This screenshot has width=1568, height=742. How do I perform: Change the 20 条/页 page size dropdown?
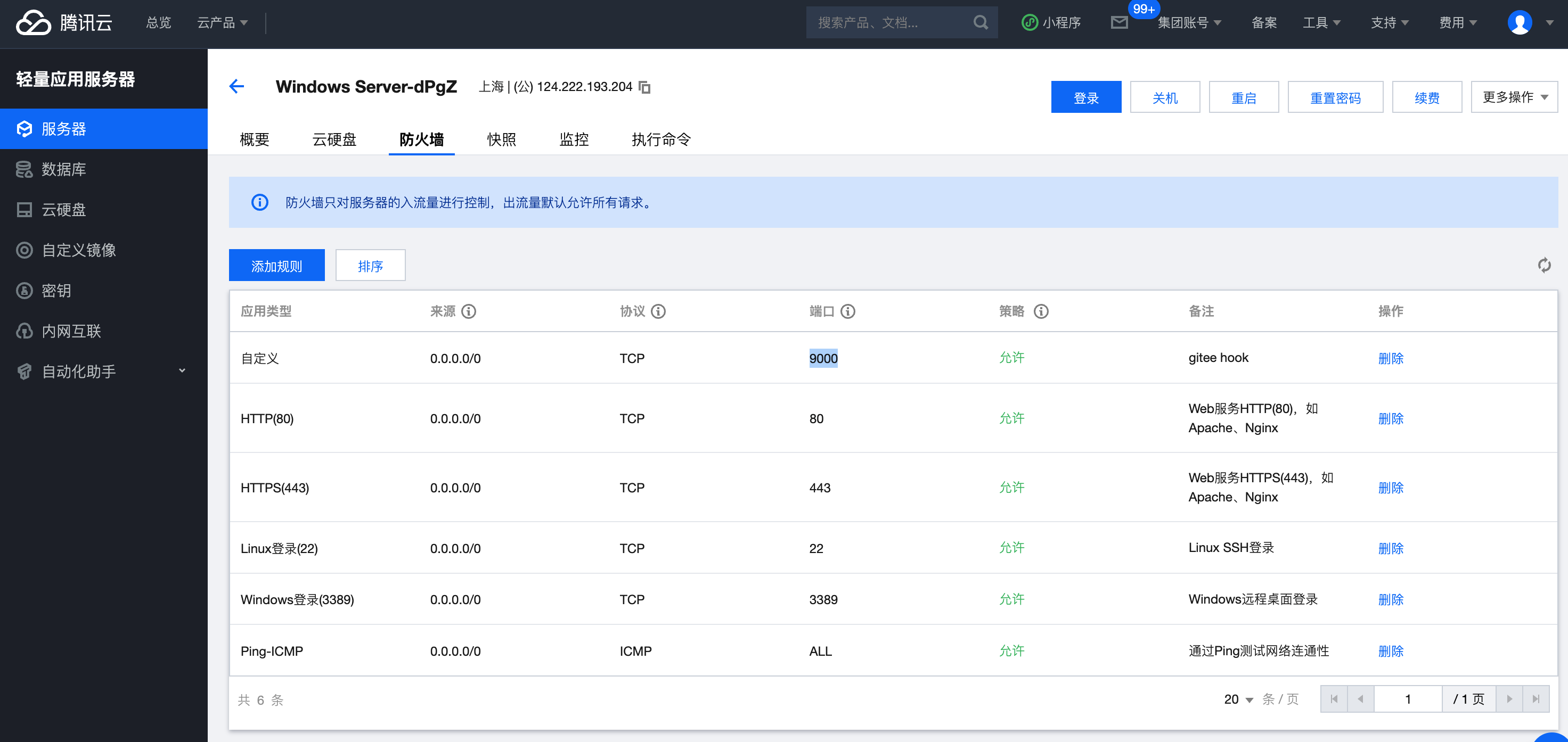coord(1238,699)
